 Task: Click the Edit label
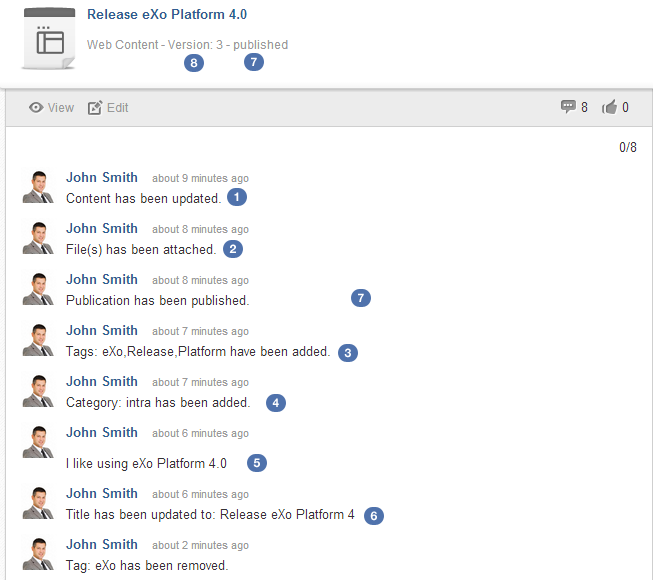[117, 108]
